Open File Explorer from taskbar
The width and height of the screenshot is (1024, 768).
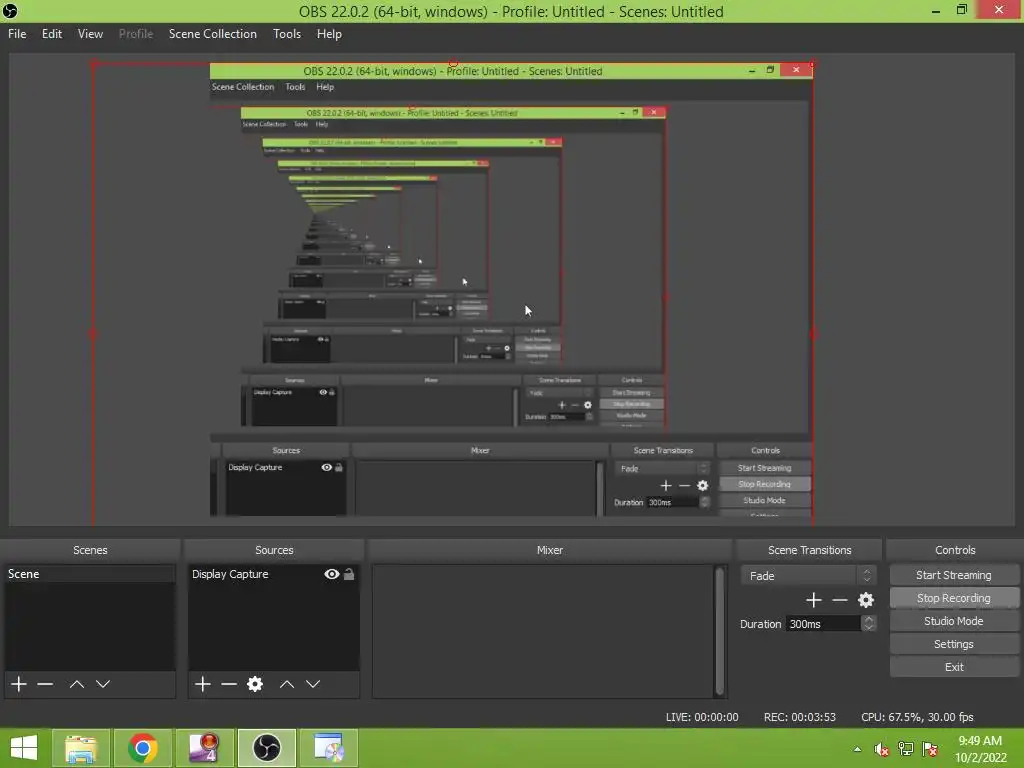81,748
